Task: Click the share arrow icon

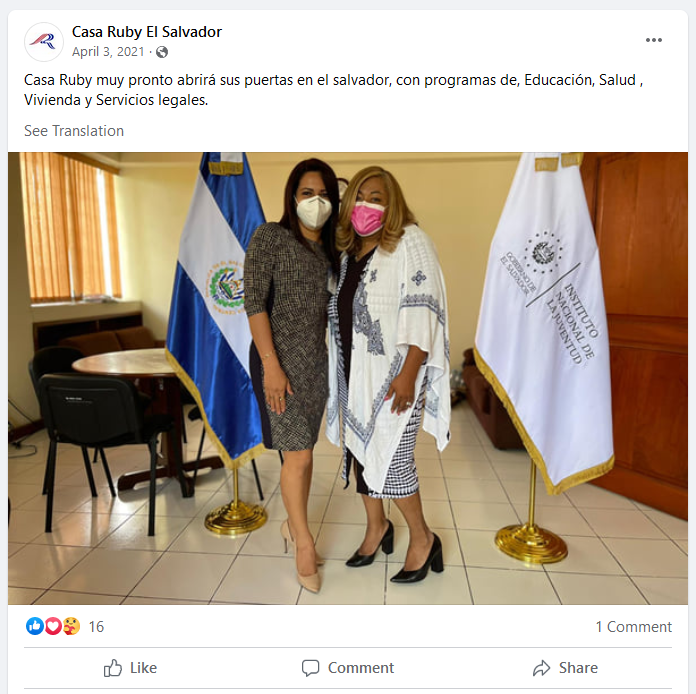Action: pos(542,668)
